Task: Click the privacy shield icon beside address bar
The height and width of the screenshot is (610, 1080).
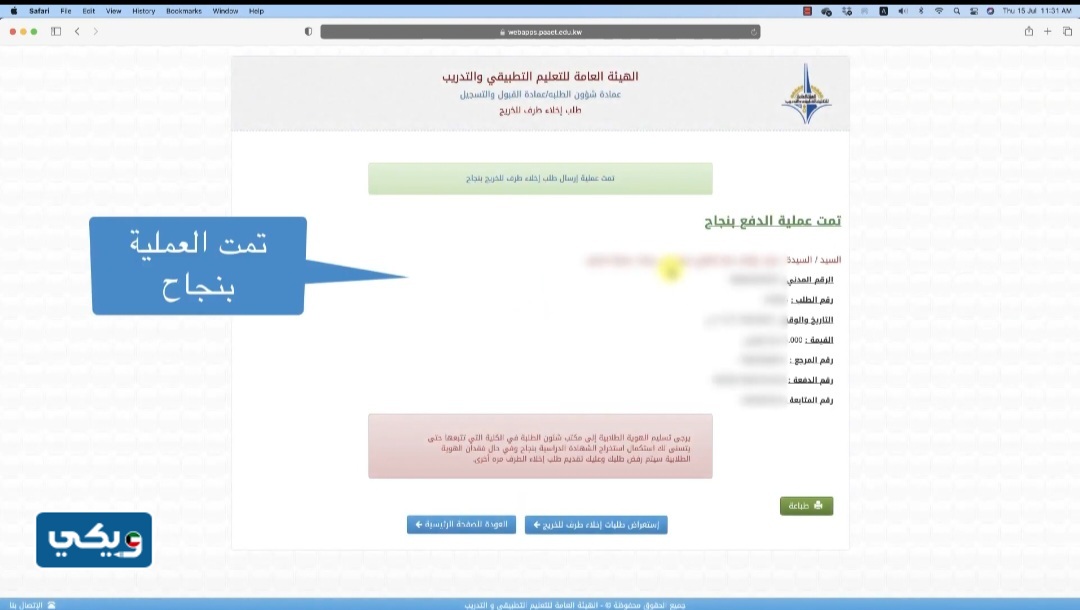Action: click(308, 32)
